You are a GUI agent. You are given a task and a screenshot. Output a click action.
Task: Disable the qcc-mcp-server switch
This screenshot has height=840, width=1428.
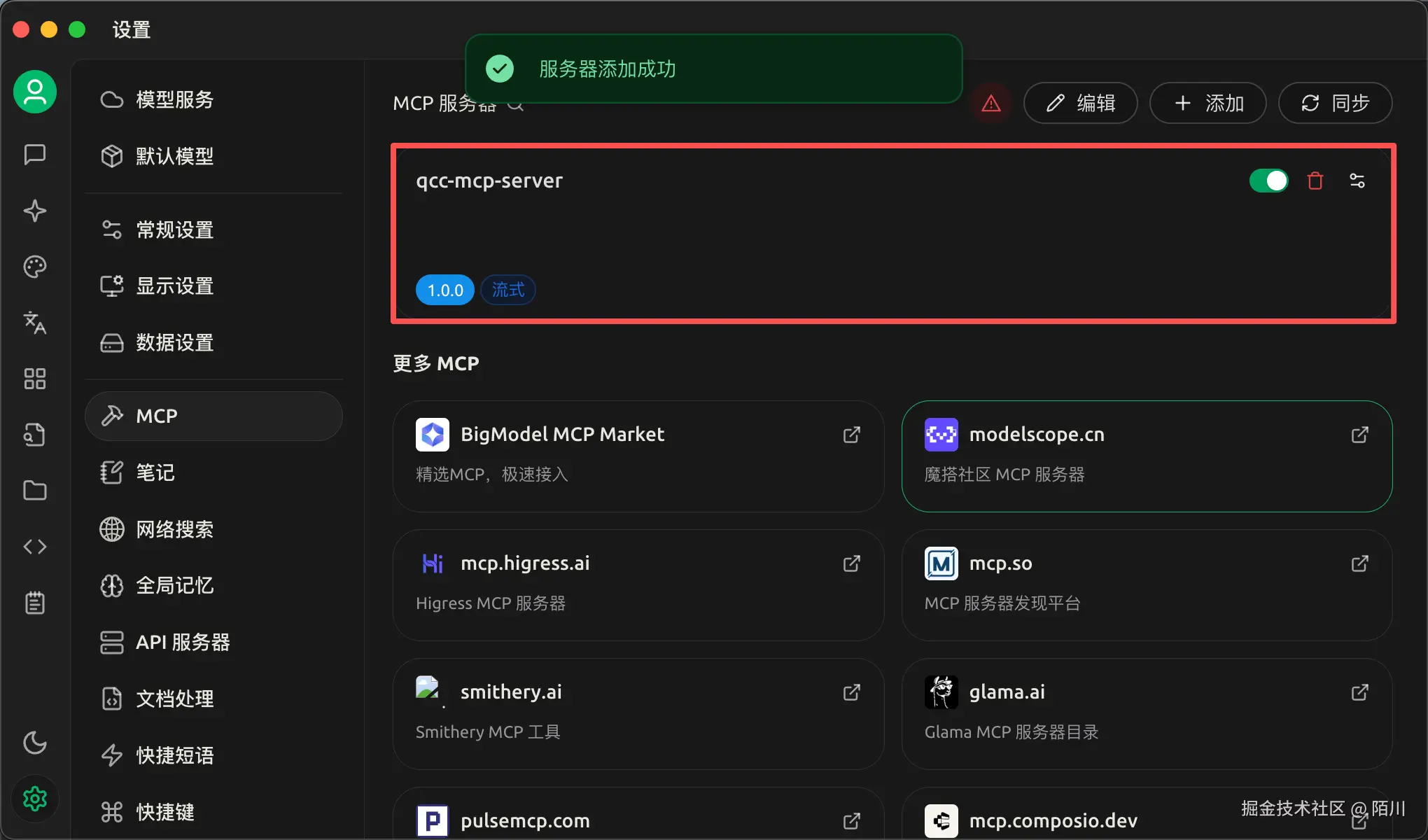click(x=1268, y=180)
